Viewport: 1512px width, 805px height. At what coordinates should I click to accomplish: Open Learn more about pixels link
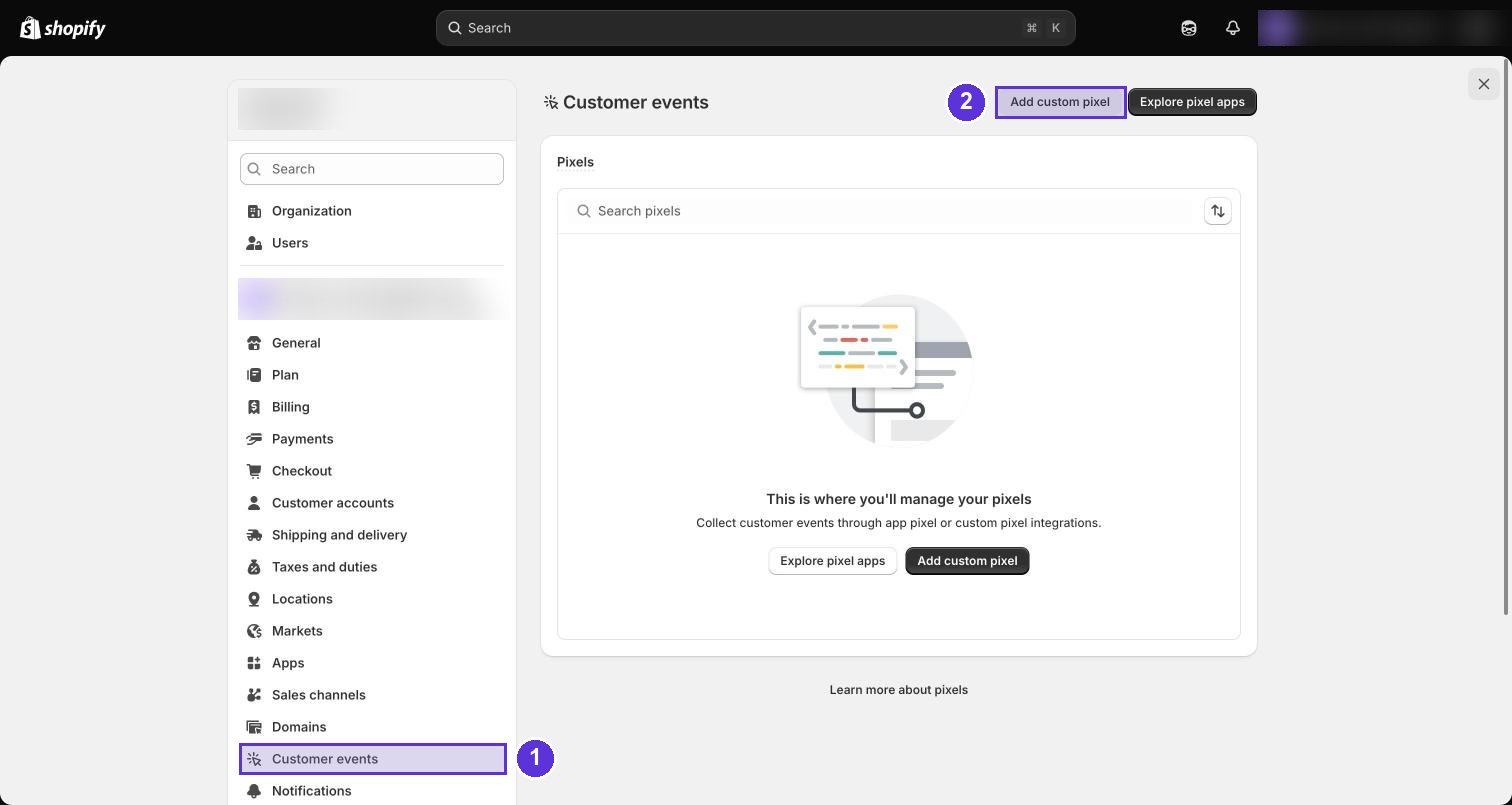click(899, 690)
